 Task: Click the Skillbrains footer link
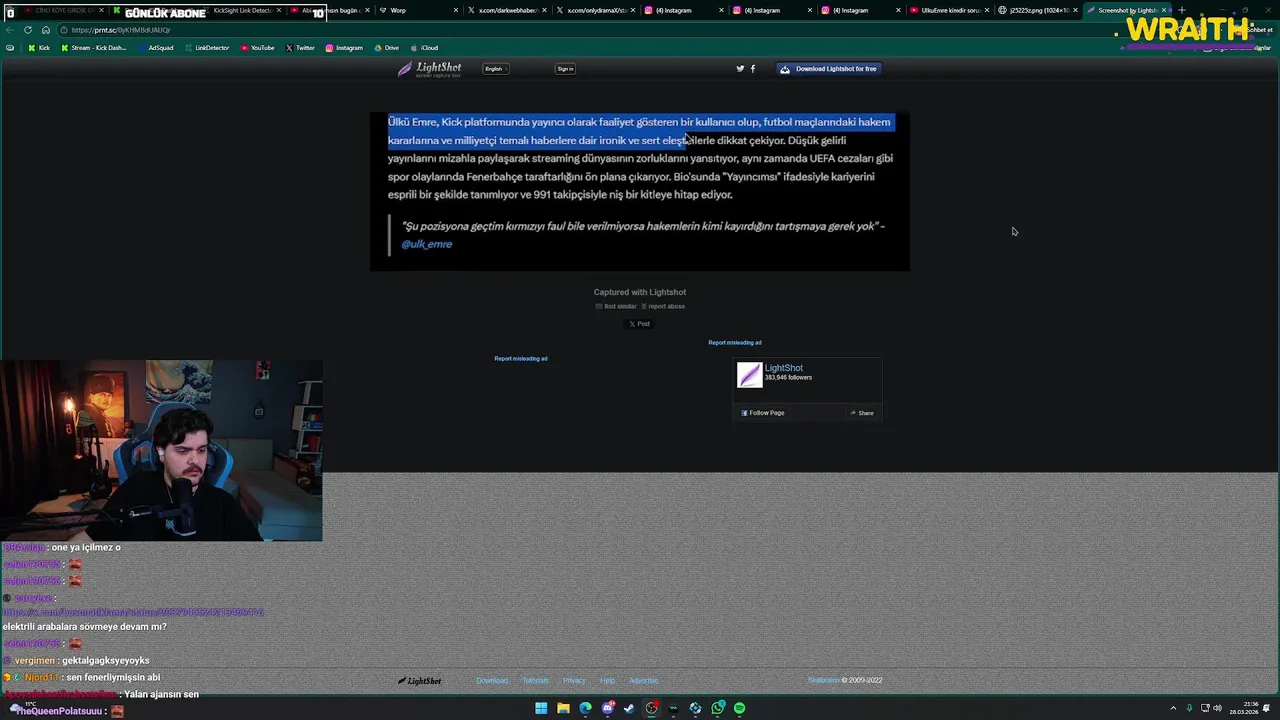pyautogui.click(x=824, y=681)
